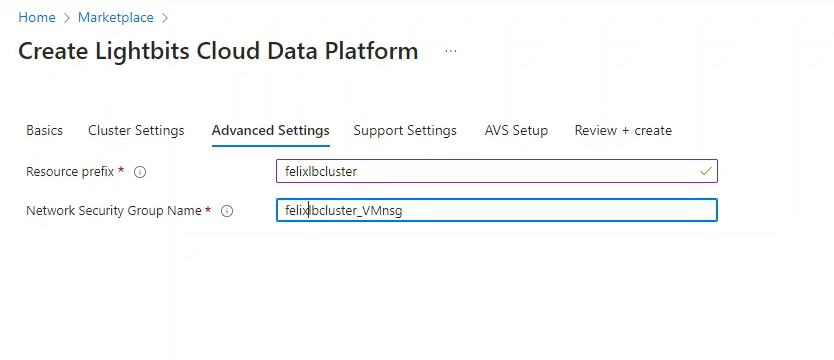Click the Network Security Group Name label

click(114, 211)
